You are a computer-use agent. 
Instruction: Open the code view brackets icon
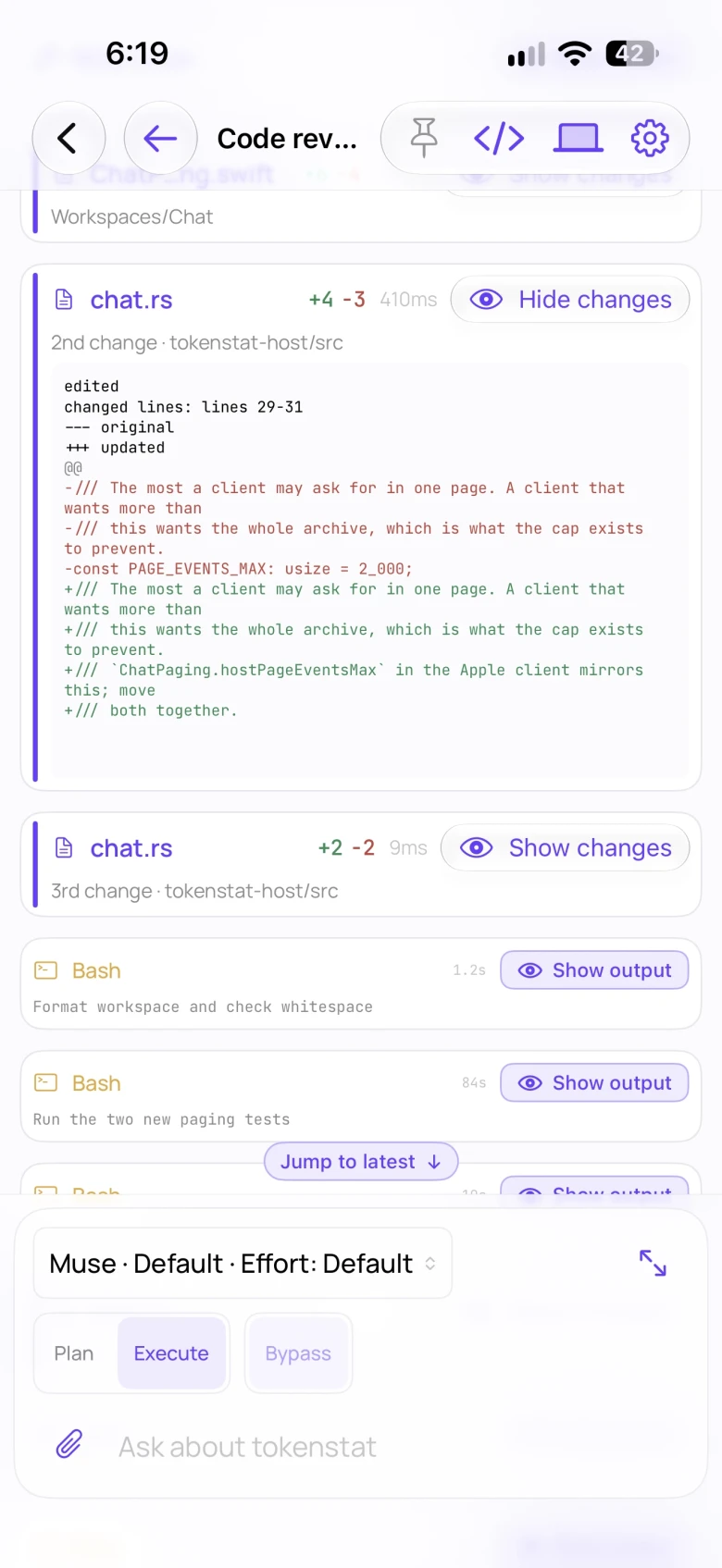[499, 139]
